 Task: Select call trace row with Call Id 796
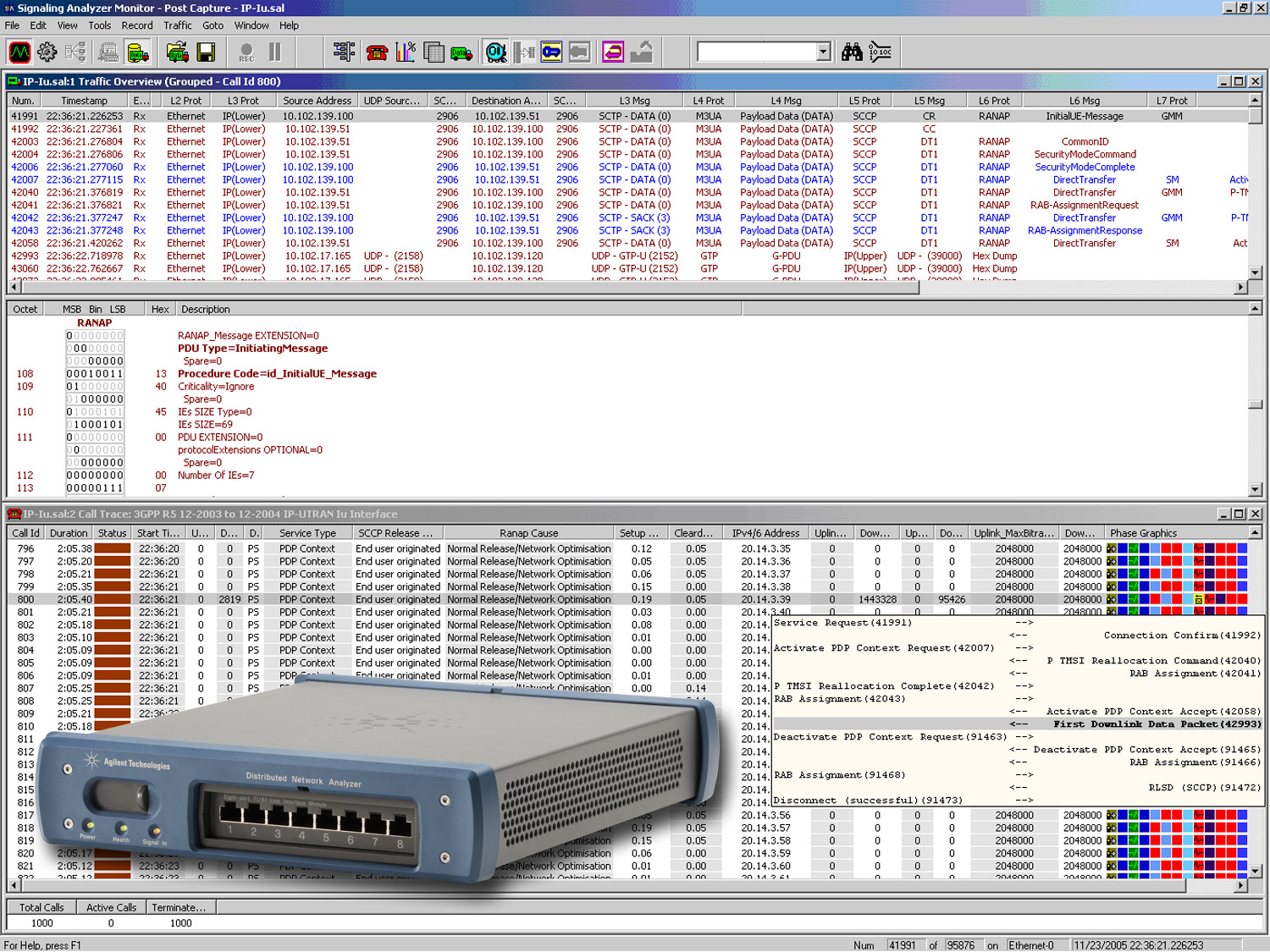click(628, 548)
